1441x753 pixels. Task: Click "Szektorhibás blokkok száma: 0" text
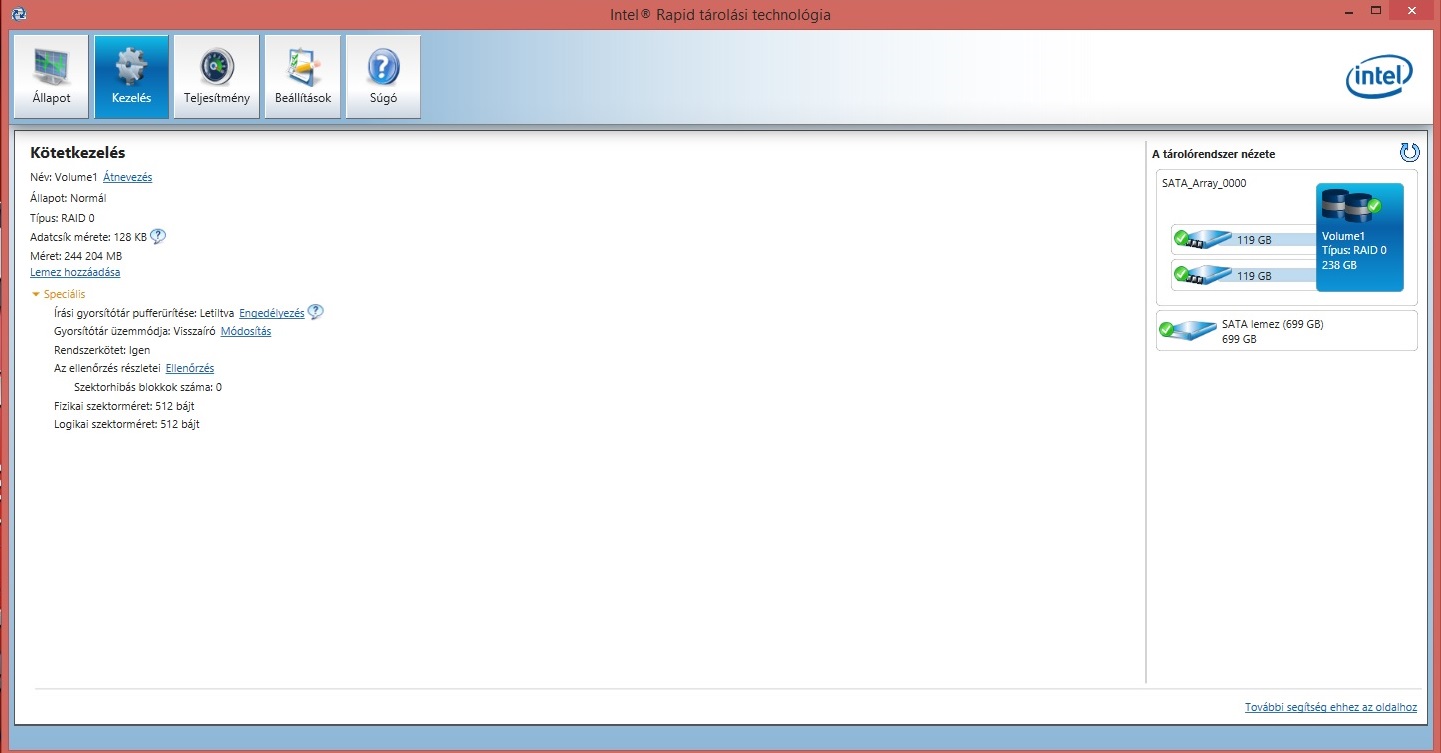(148, 387)
